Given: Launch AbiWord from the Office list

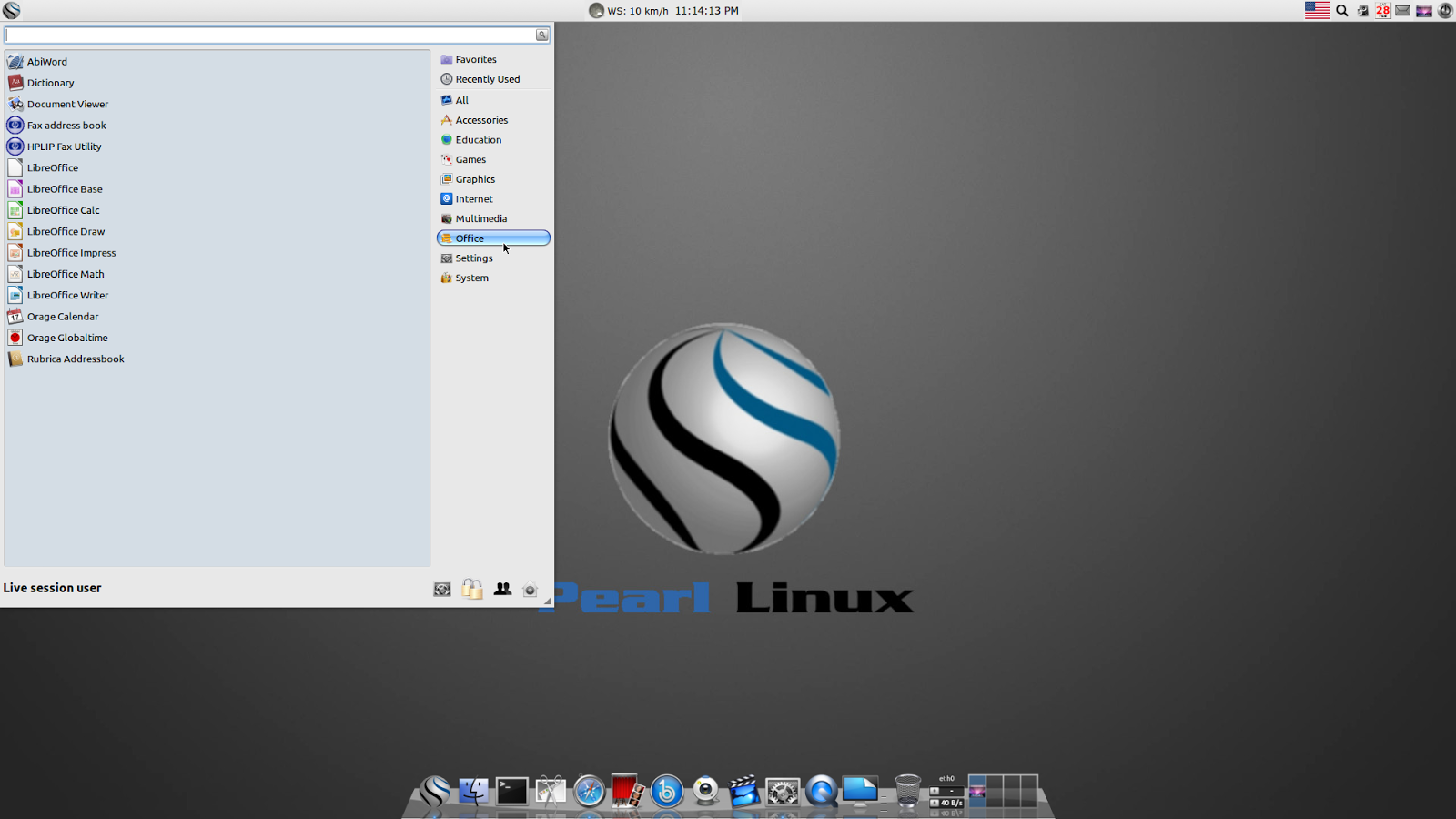Looking at the screenshot, I should [x=37, y=62].
